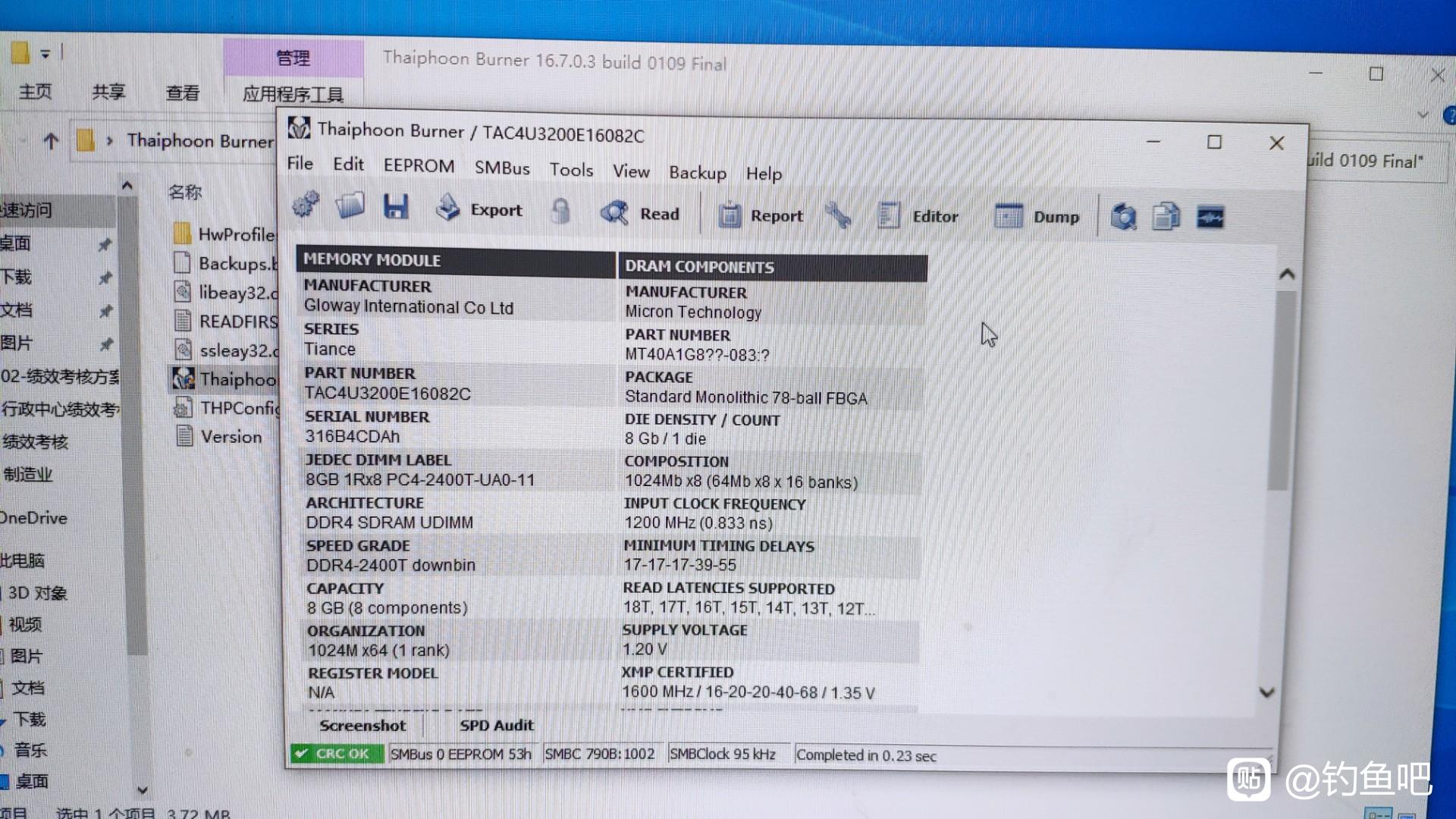Select 下载 in Explorer quick access
The image size is (1456, 819).
[17, 277]
